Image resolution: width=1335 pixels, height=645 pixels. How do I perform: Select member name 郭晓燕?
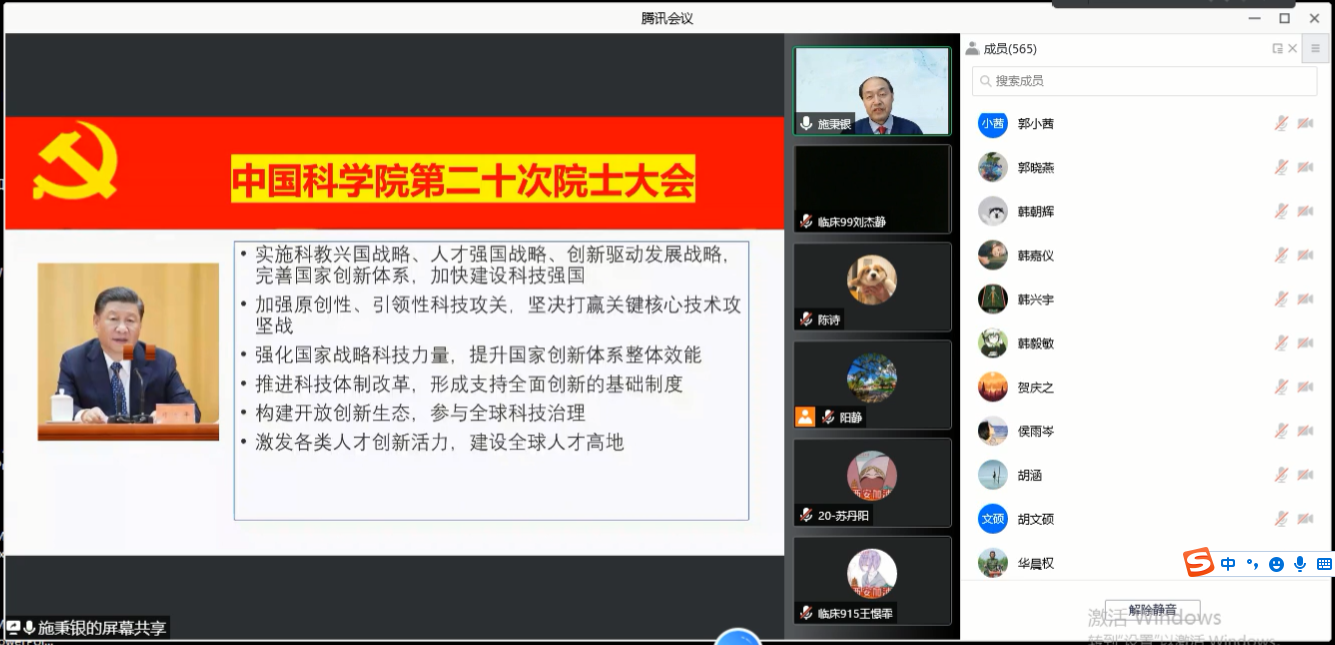[1036, 168]
